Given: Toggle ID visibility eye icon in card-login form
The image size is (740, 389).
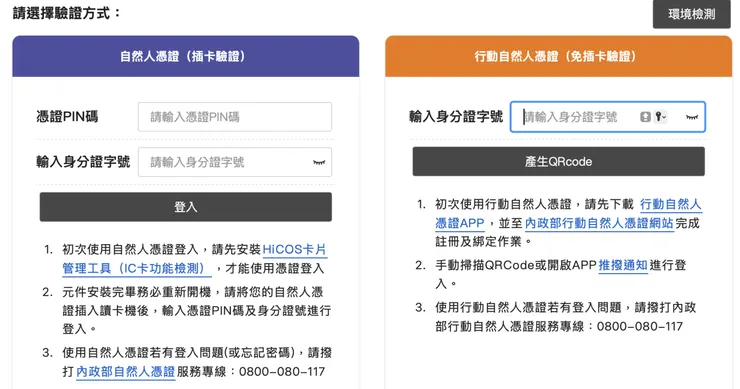Looking at the screenshot, I should [x=319, y=162].
